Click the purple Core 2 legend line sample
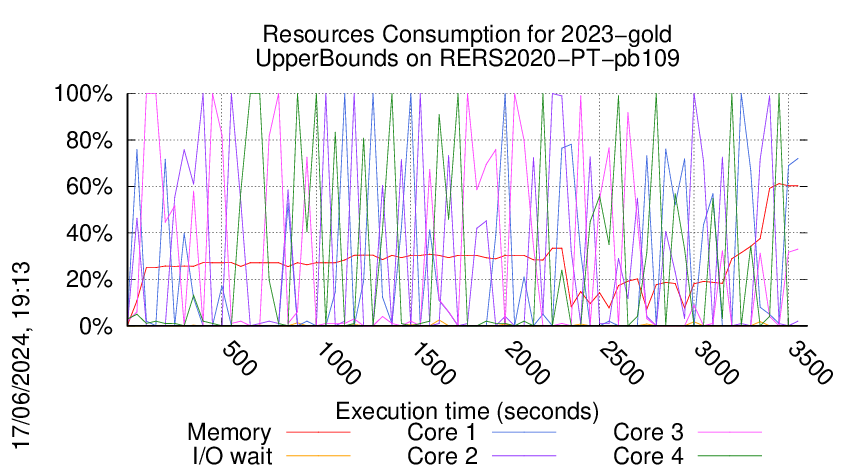 coord(524,456)
